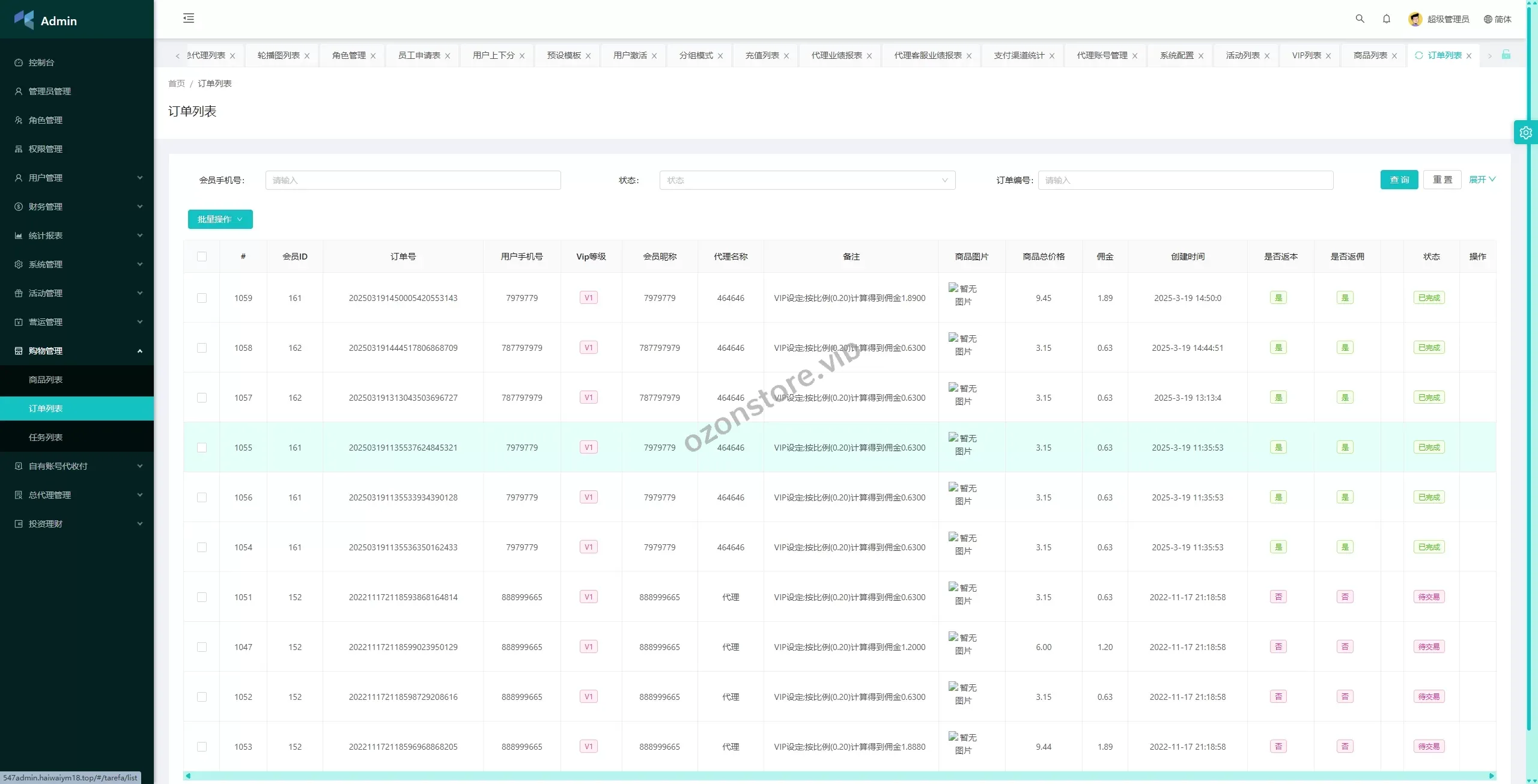The height and width of the screenshot is (784, 1538).
Task: Click the lock icon beside the tabs
Action: point(1506,55)
